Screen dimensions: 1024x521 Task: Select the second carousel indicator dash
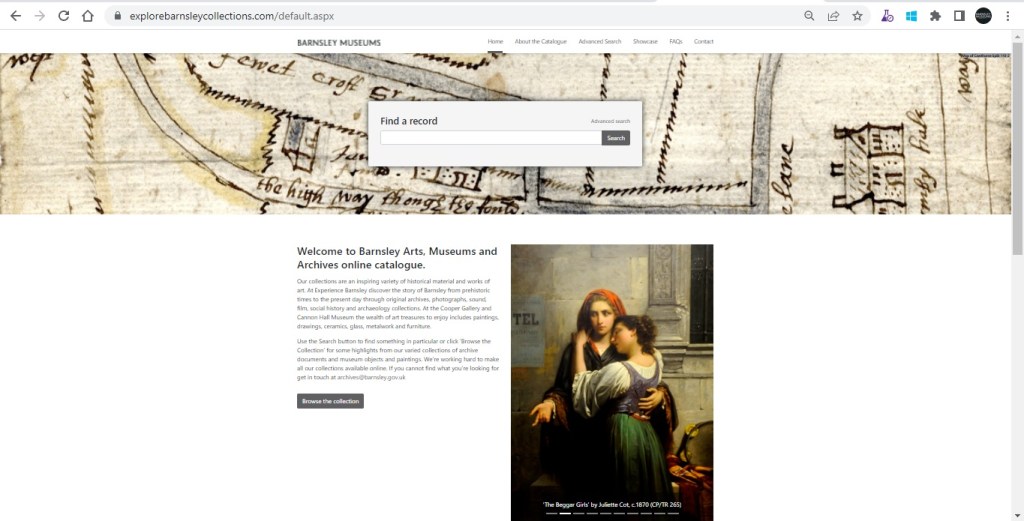pos(565,513)
